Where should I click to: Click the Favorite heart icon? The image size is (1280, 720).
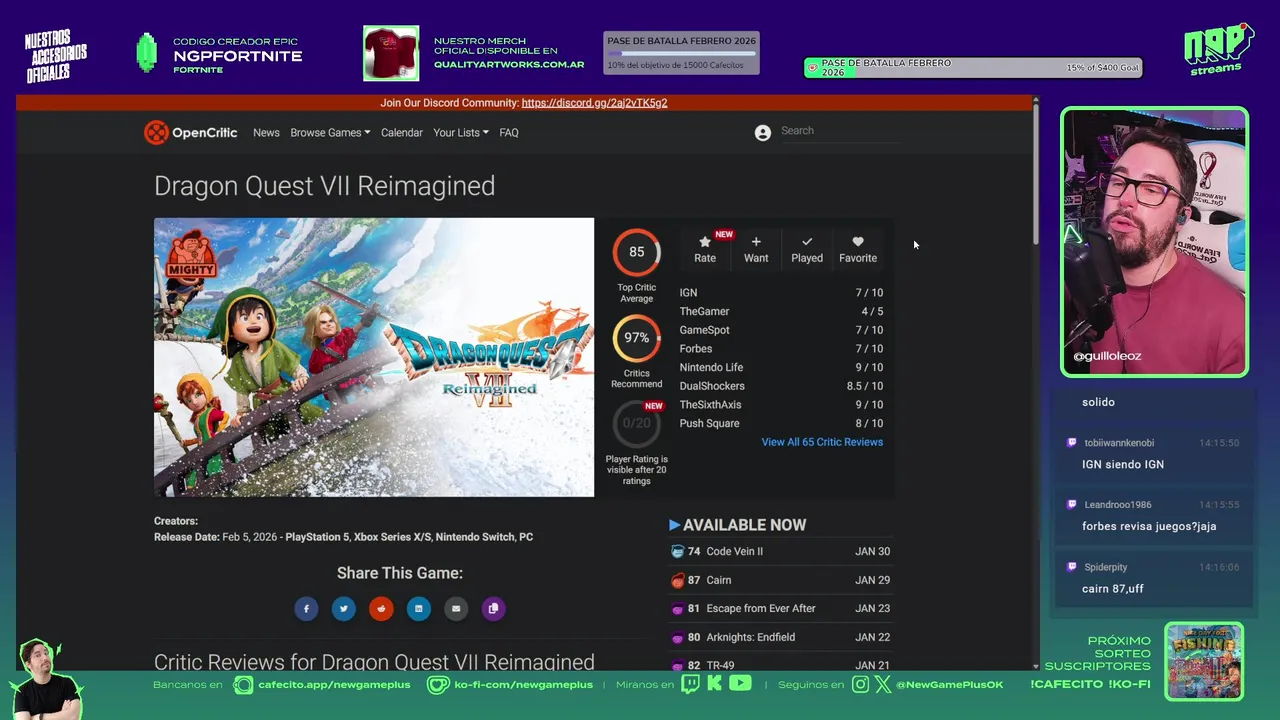858,242
